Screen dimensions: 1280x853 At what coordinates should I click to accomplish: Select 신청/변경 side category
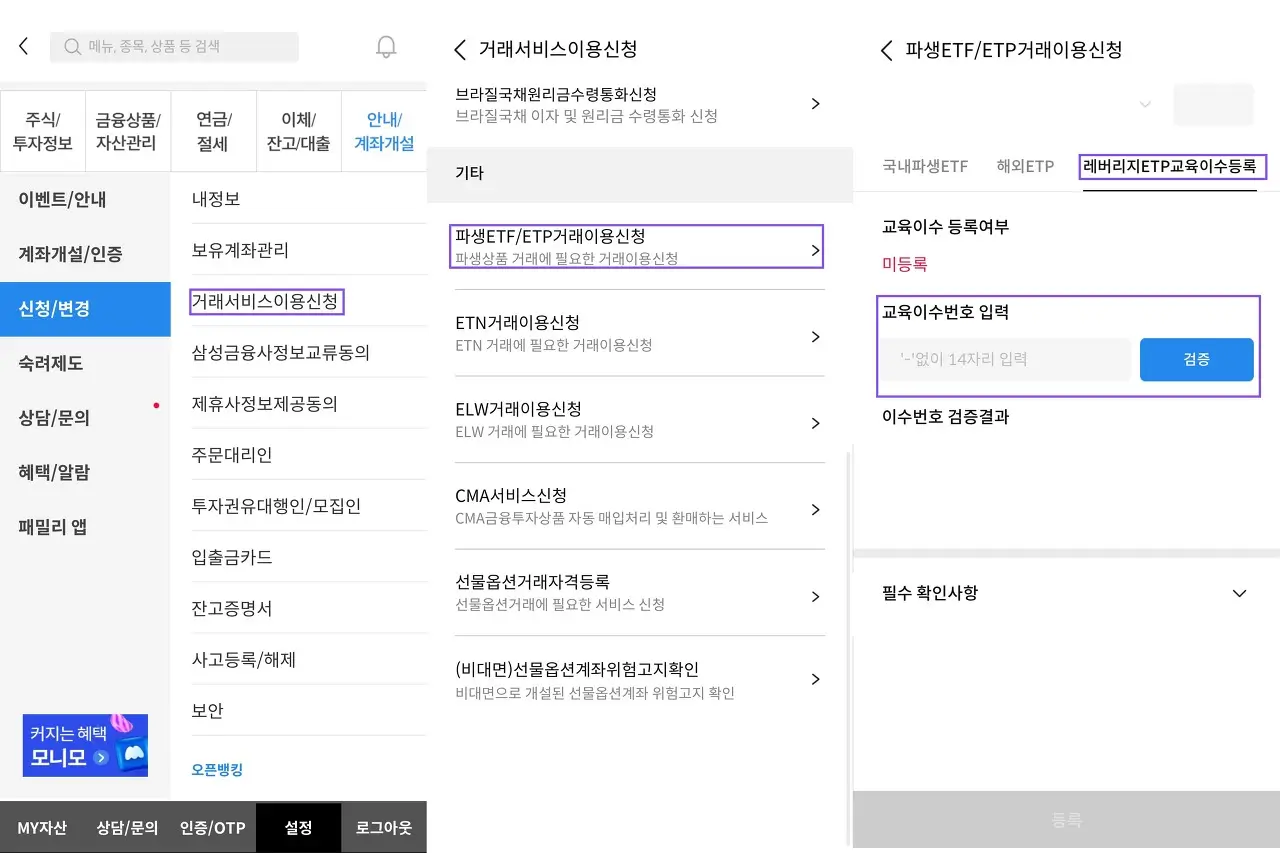tap(85, 309)
